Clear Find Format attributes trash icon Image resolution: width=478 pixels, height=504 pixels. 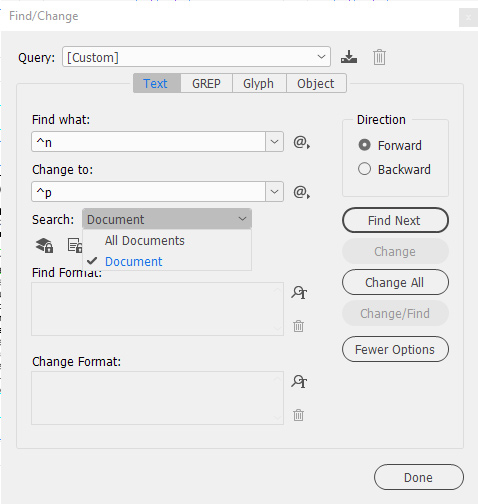tap(298, 326)
